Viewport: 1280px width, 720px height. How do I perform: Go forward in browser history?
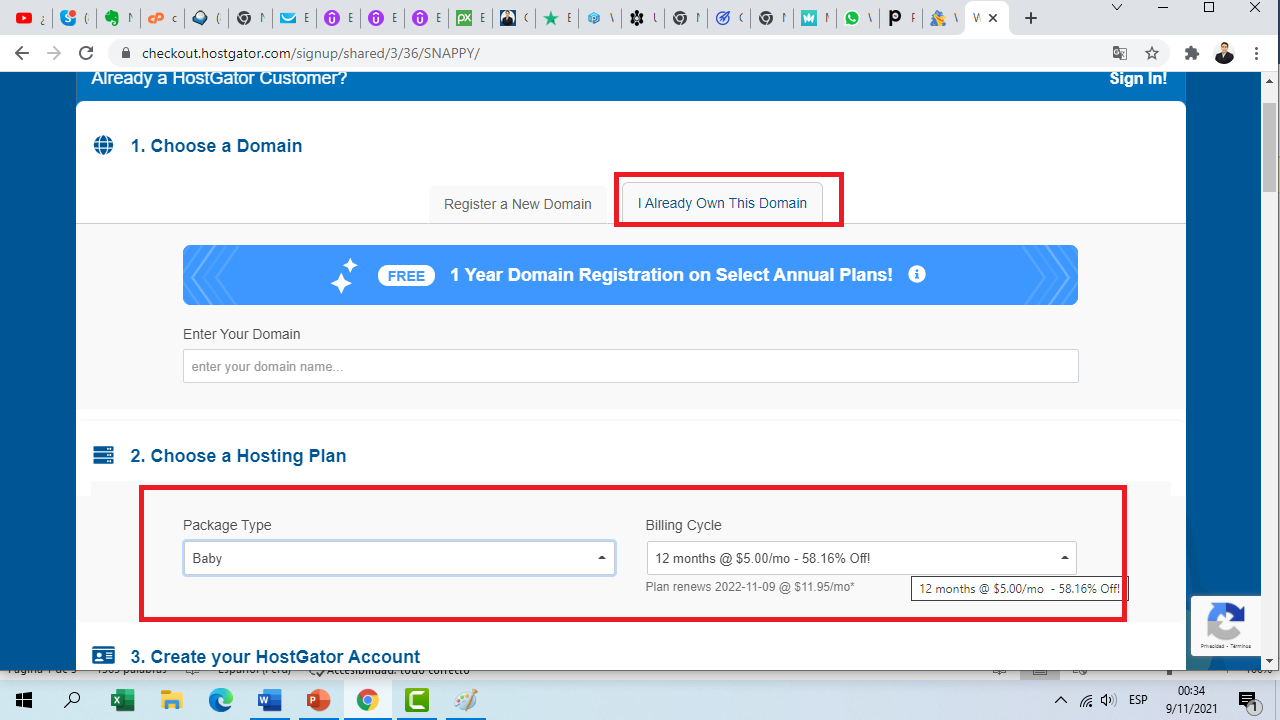coord(54,53)
